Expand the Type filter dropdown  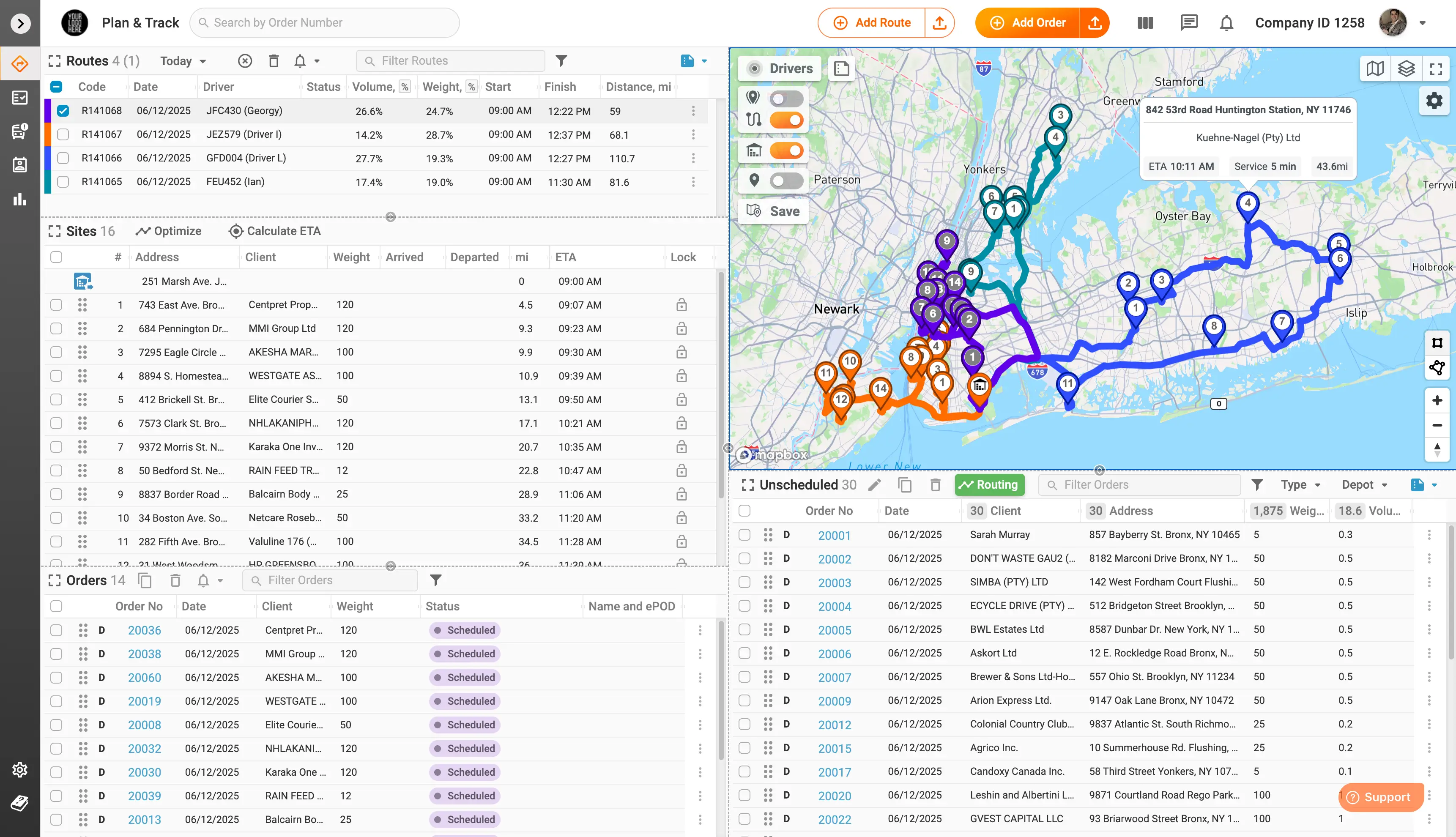coord(1300,484)
